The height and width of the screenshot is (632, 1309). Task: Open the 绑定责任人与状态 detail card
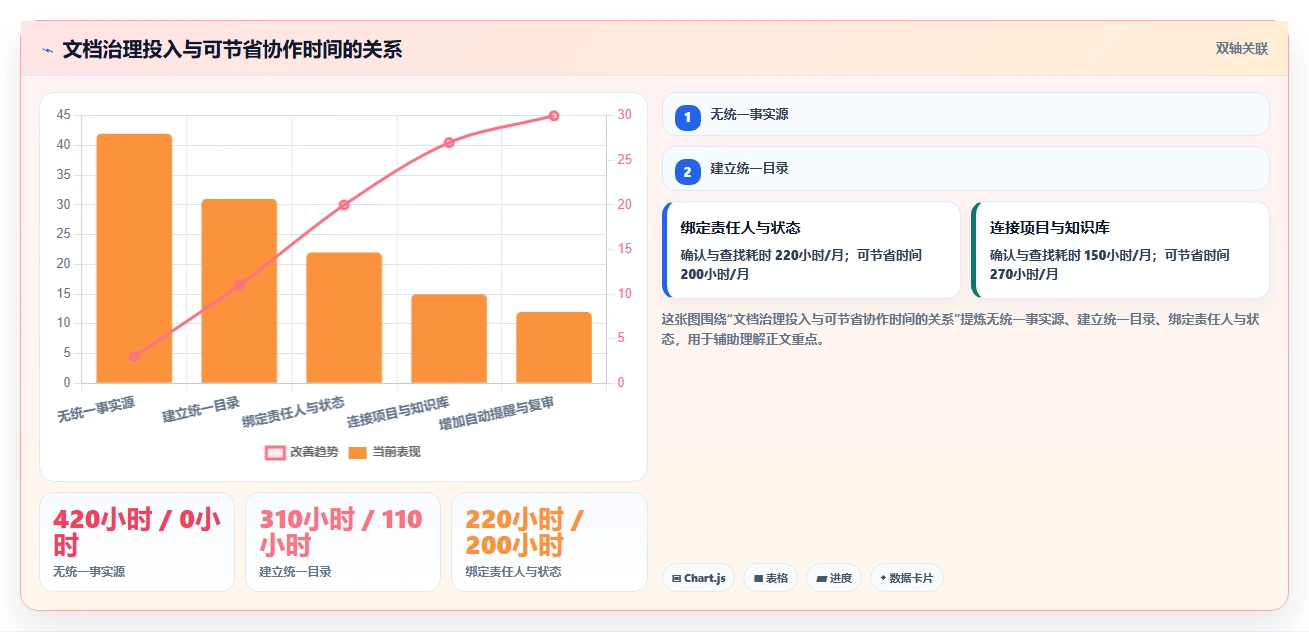pyautogui.click(x=811, y=250)
